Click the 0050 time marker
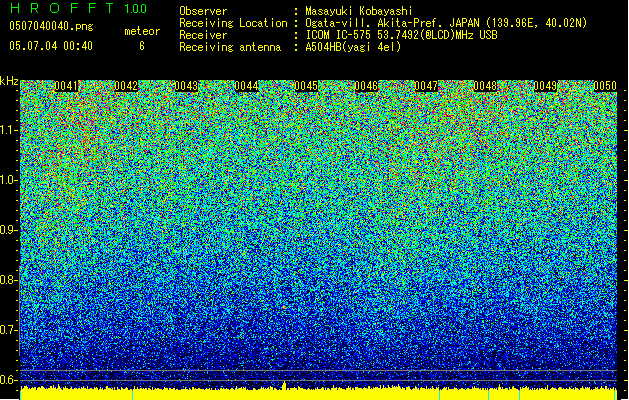The height and width of the screenshot is (400, 629). coord(605,86)
